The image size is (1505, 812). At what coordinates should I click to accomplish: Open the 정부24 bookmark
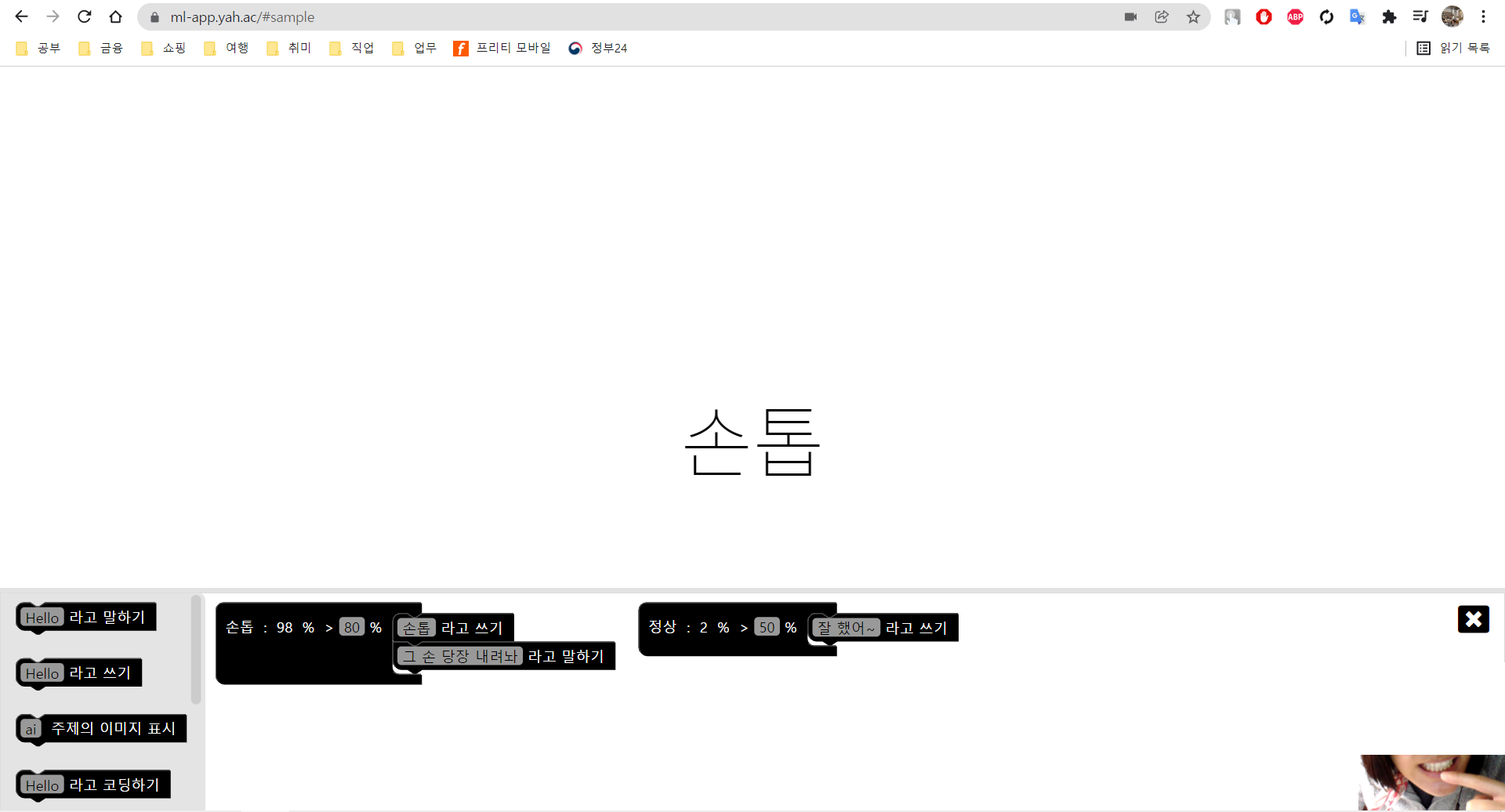[x=597, y=48]
